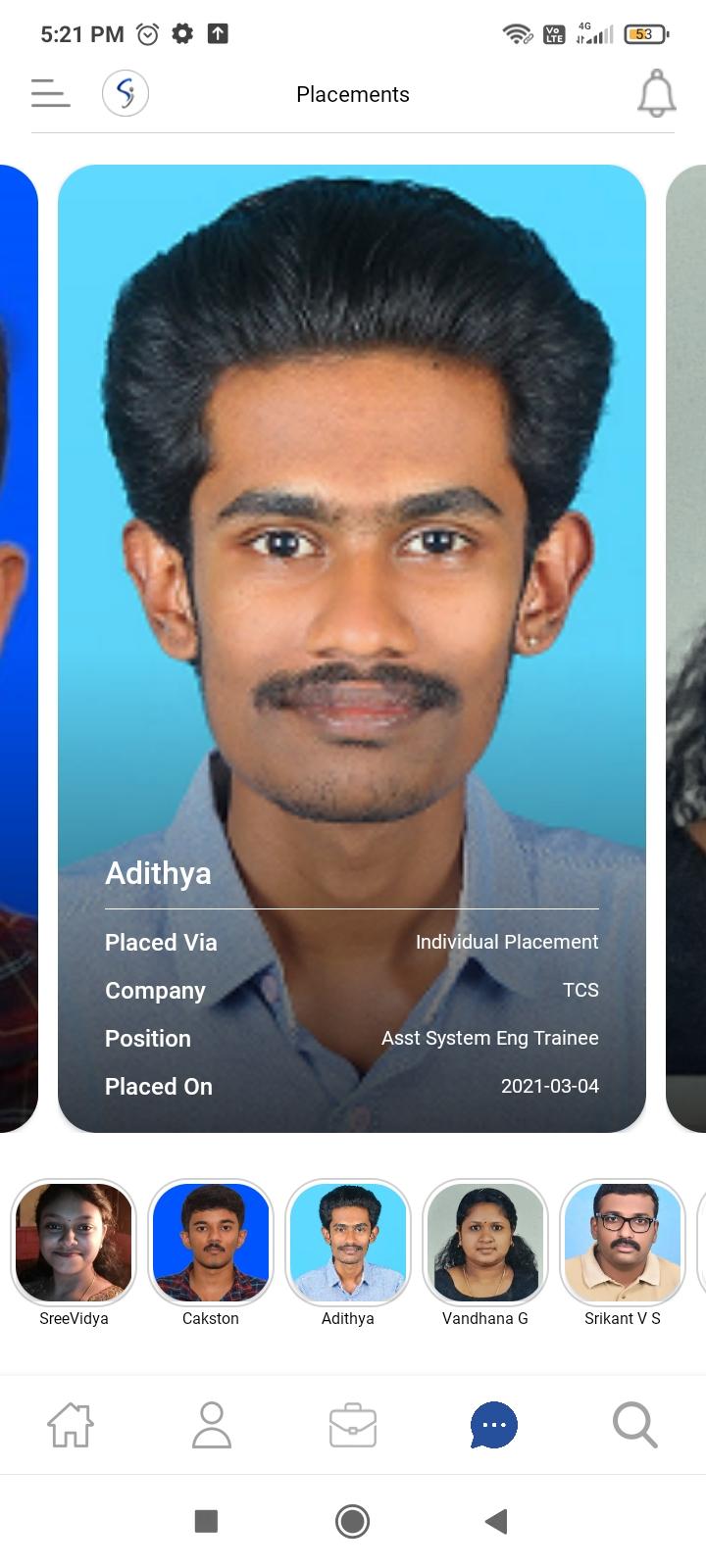706x1568 pixels.
Task: Tap the TCS company value
Action: point(580,990)
